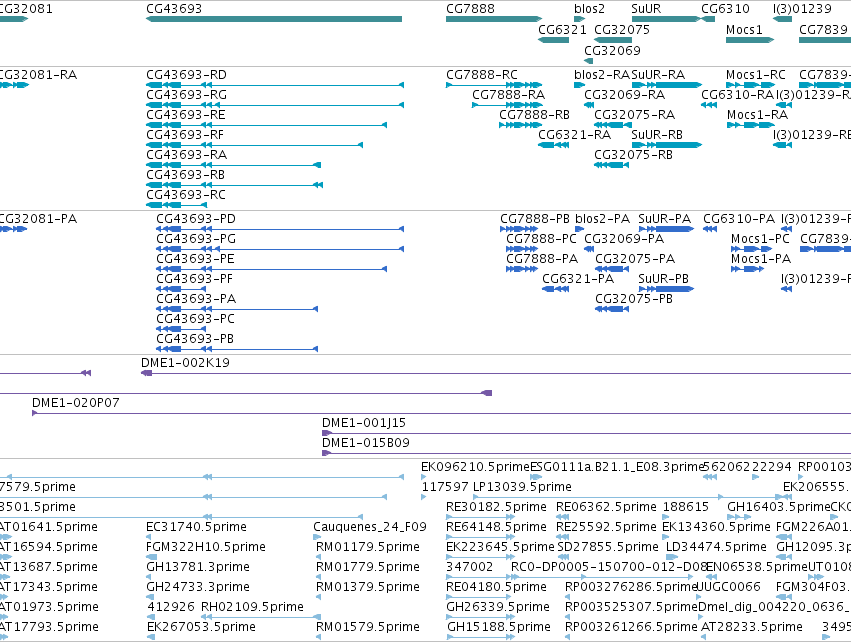Click EST RE30182.5prime
The height and width of the screenshot is (642, 851).
(496, 507)
